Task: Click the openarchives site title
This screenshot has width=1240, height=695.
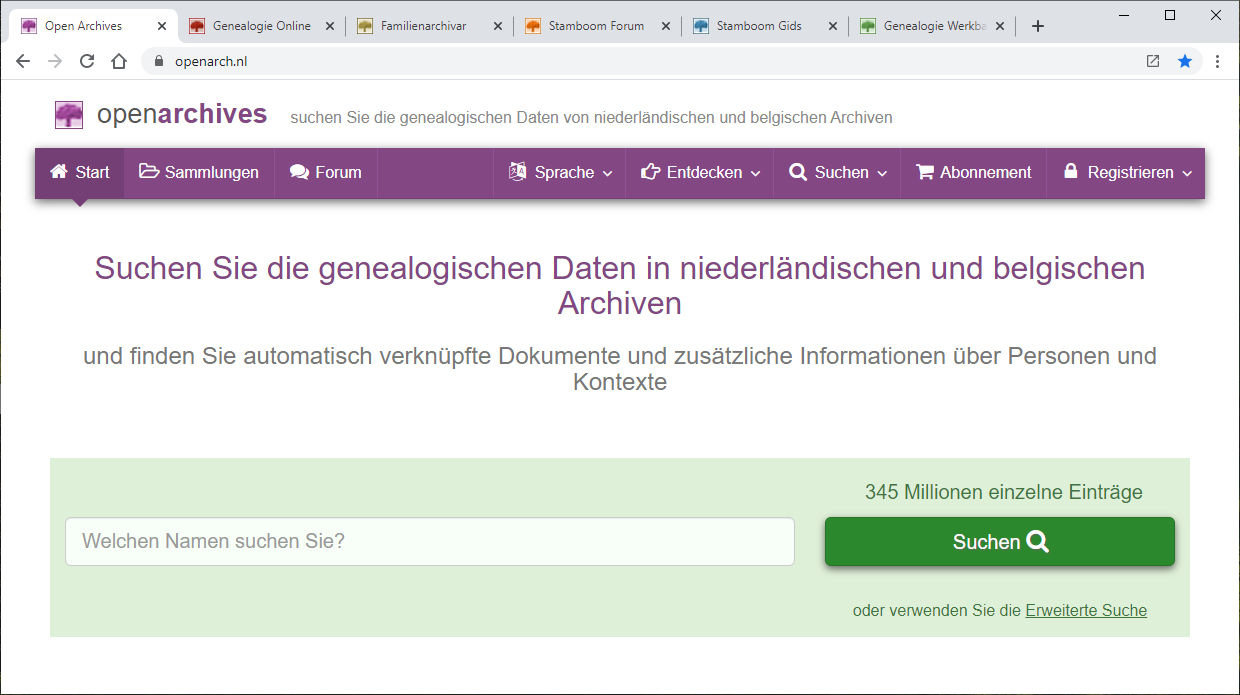Action: pyautogui.click(x=182, y=114)
